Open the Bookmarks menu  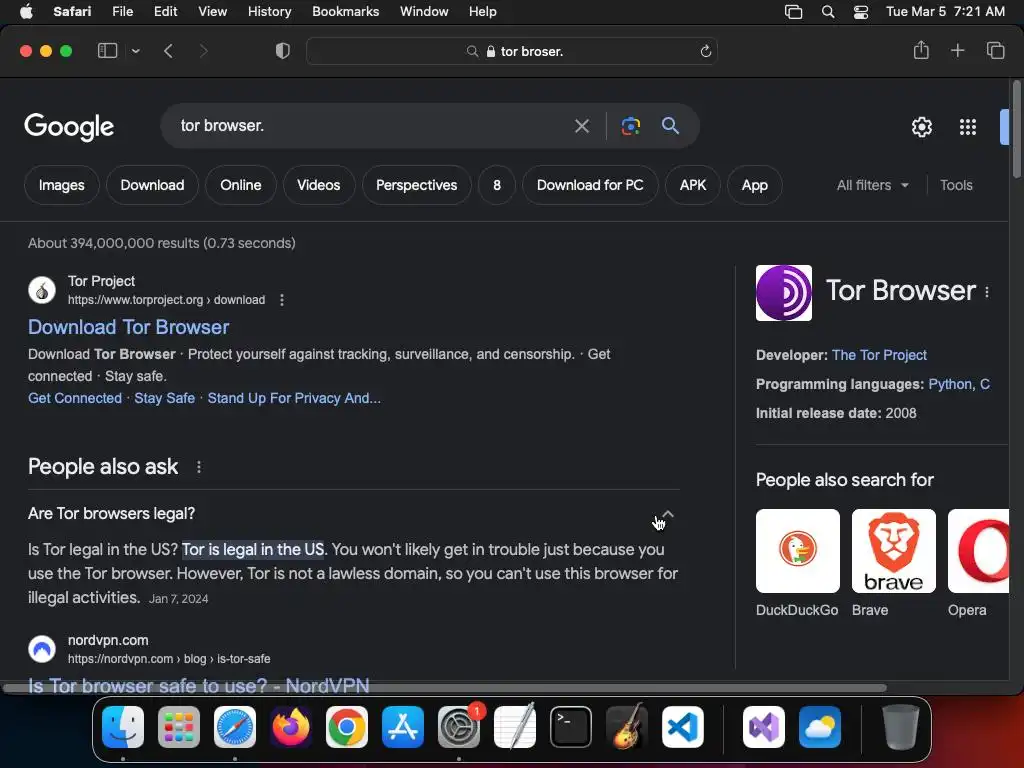click(345, 12)
